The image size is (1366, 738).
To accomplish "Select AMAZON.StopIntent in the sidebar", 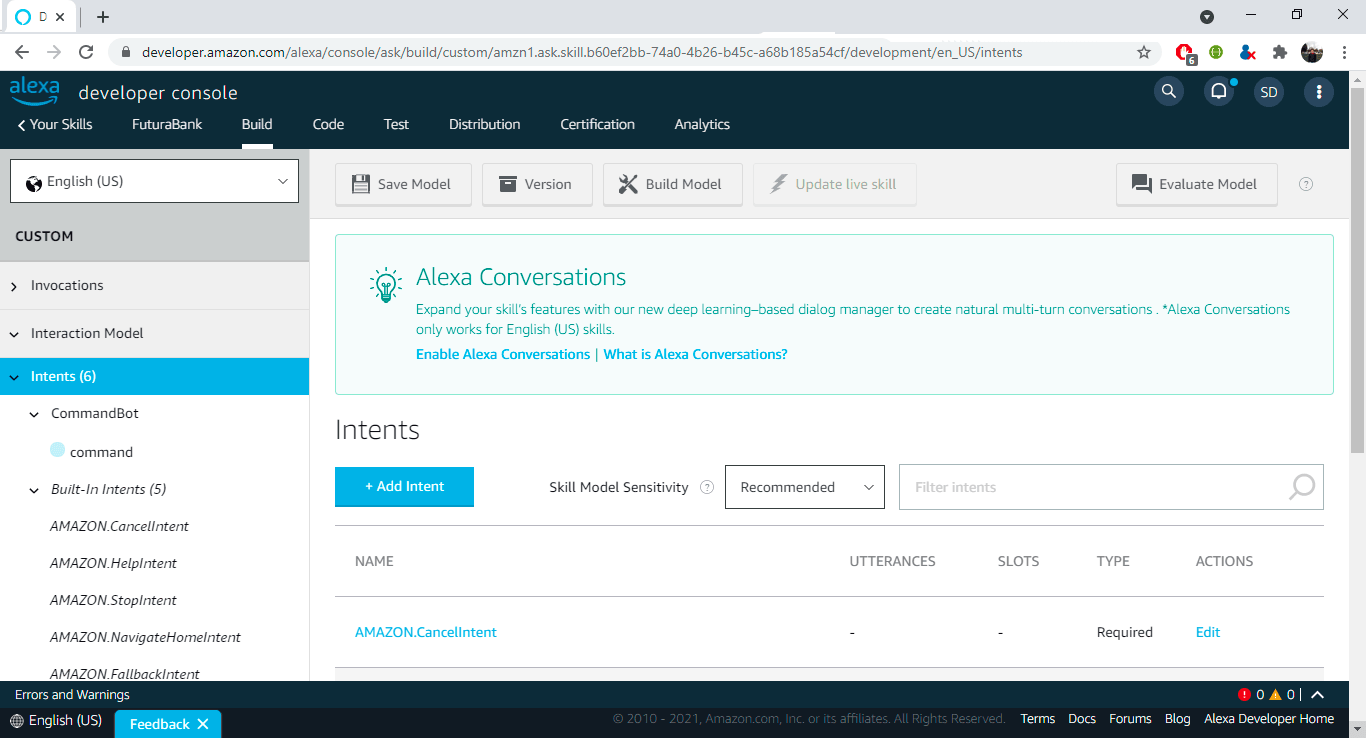I will (113, 600).
